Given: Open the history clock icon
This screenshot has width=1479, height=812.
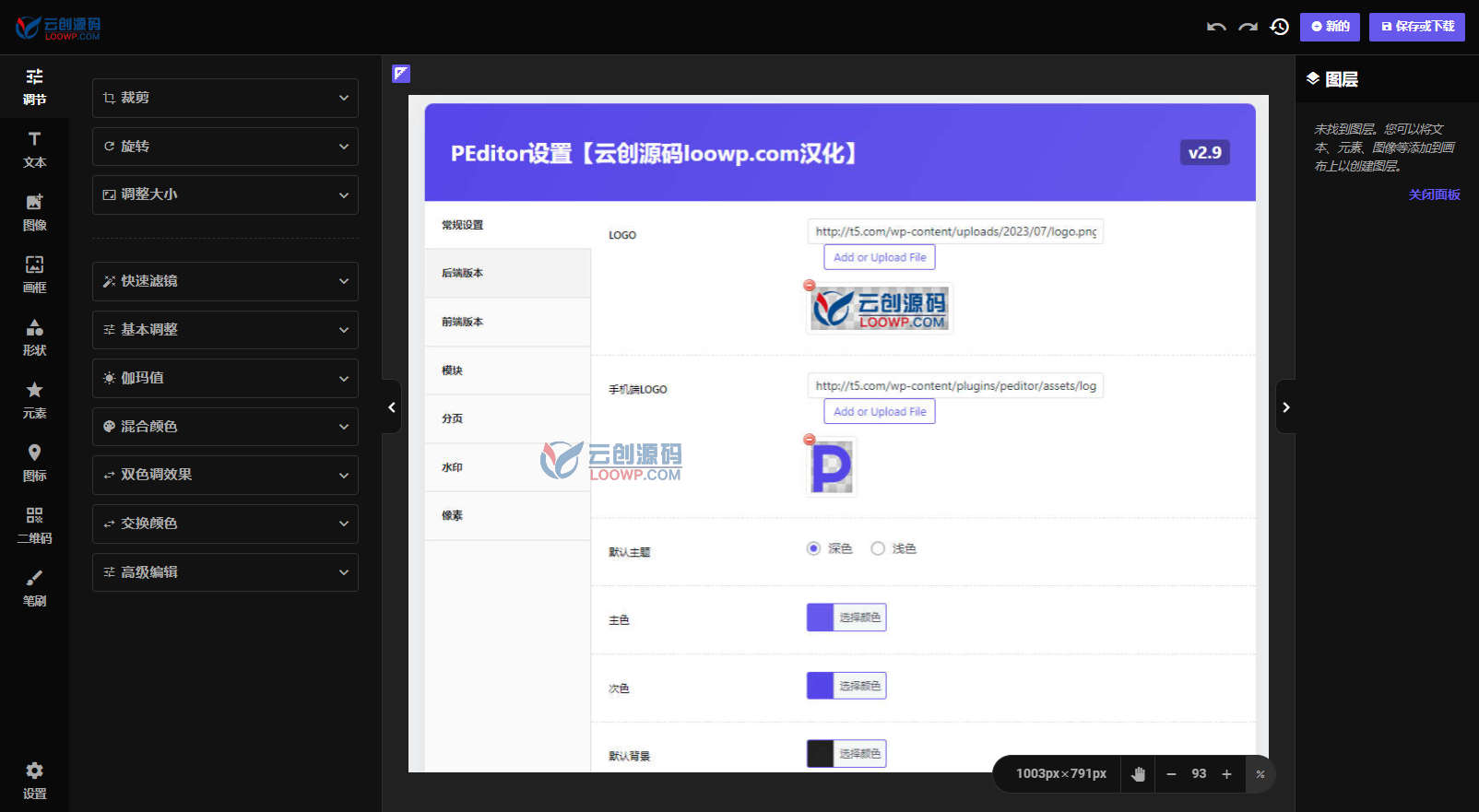Looking at the screenshot, I should [x=1279, y=27].
